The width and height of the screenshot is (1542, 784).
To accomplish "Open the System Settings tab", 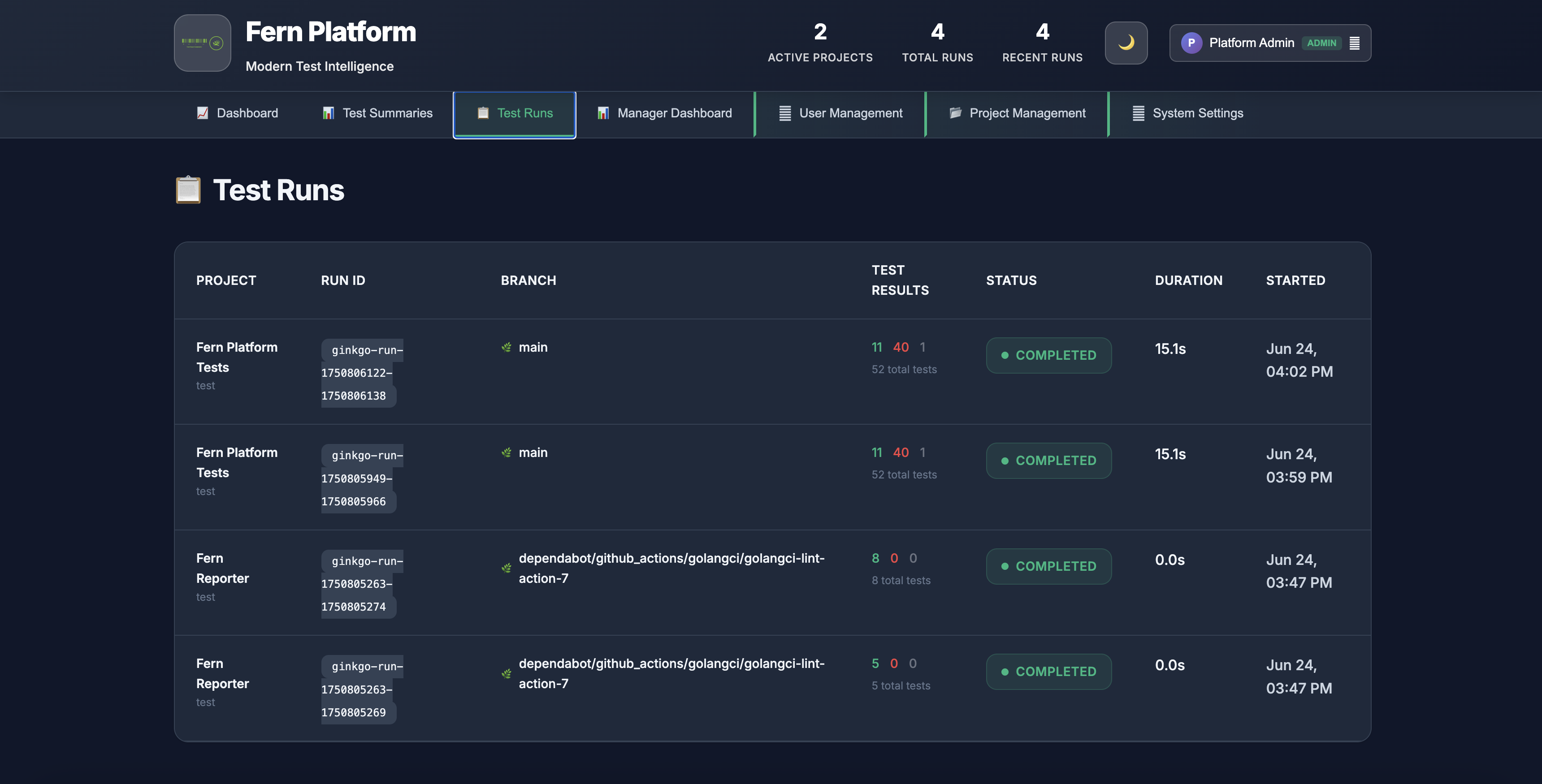I will (x=1187, y=113).
